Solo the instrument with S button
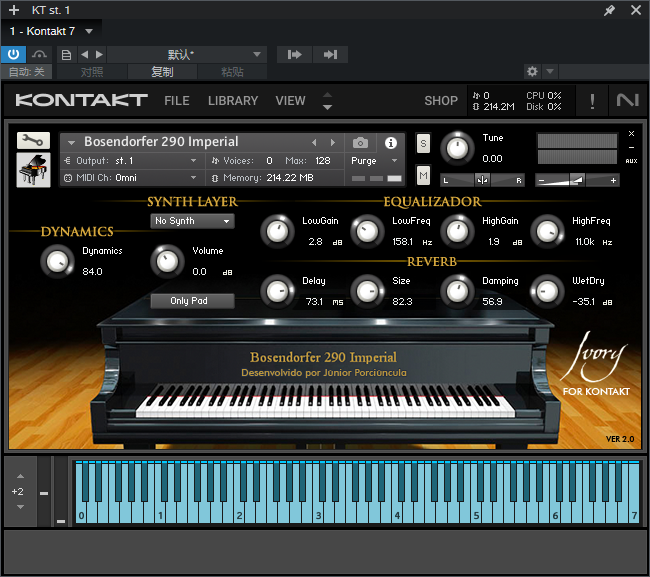 coord(423,143)
